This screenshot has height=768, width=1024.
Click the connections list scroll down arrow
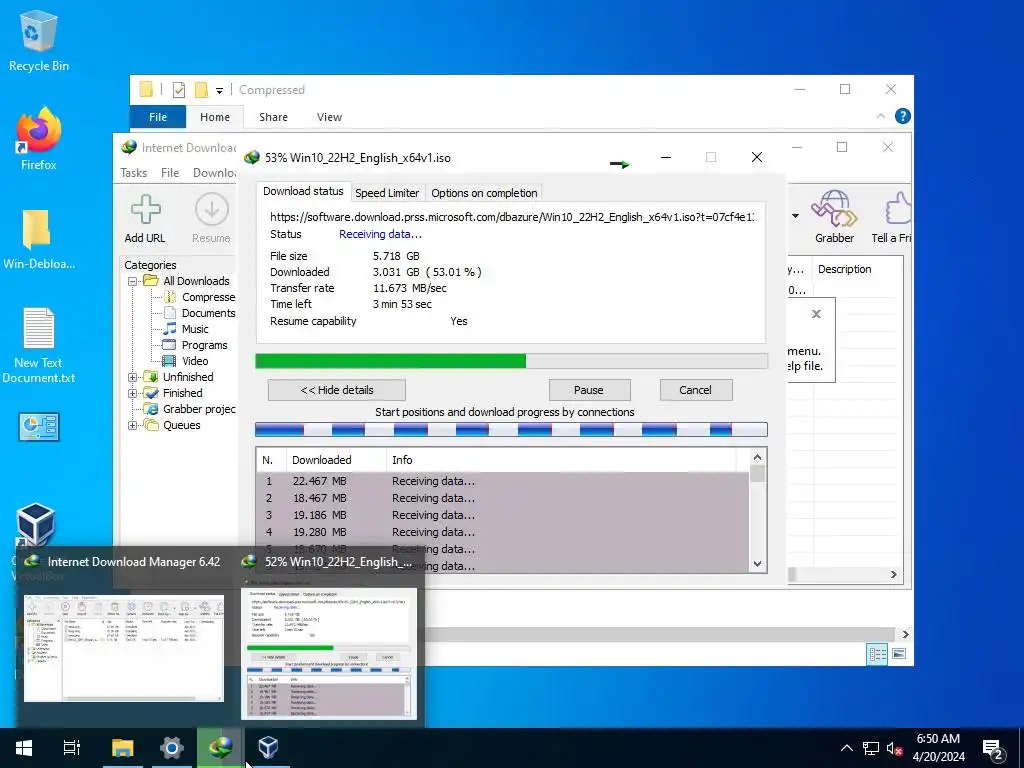click(758, 564)
